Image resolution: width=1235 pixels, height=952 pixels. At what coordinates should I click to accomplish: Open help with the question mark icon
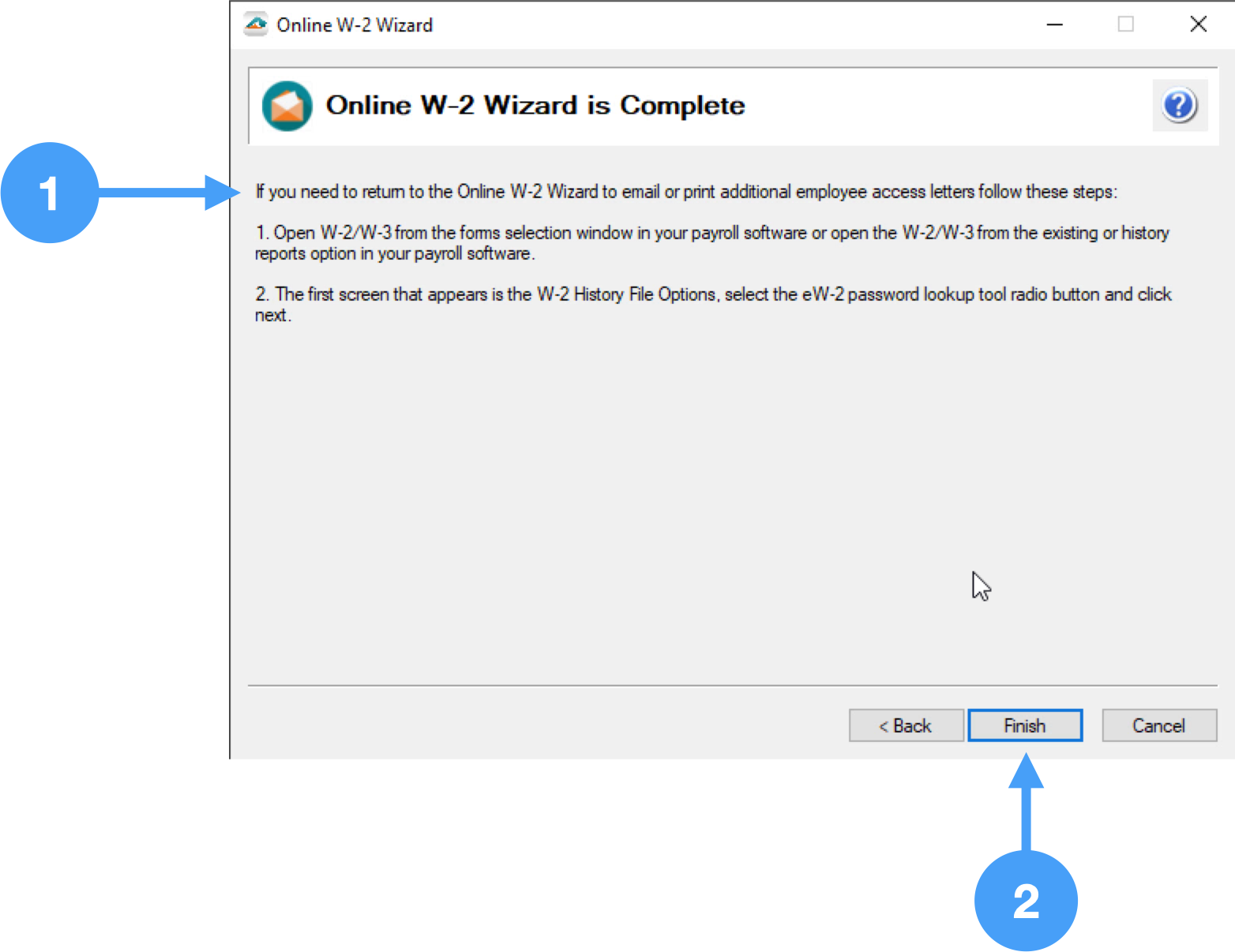click(x=1179, y=105)
